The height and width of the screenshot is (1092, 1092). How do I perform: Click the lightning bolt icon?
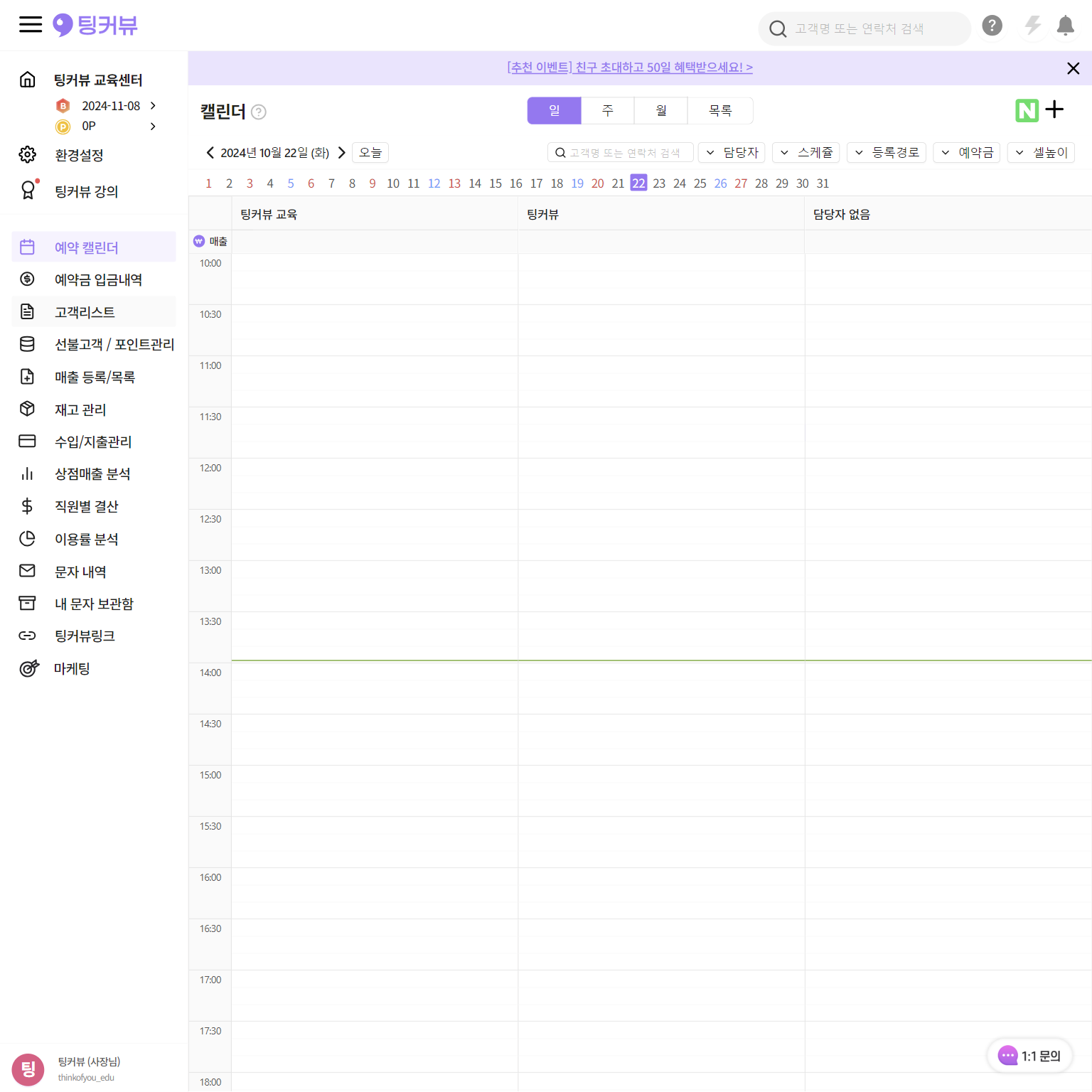point(1033,26)
